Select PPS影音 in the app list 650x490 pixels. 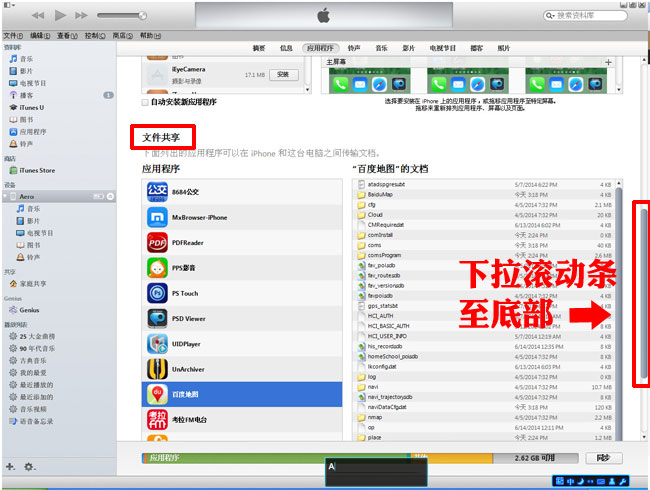click(x=242, y=268)
